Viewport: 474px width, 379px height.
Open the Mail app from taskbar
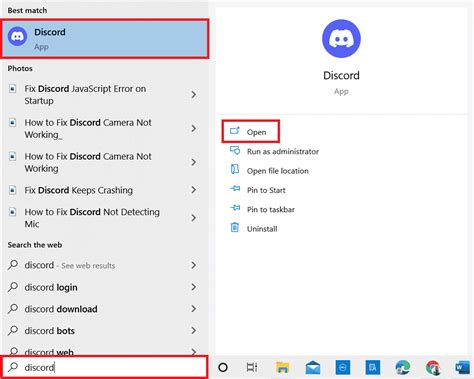point(312,367)
